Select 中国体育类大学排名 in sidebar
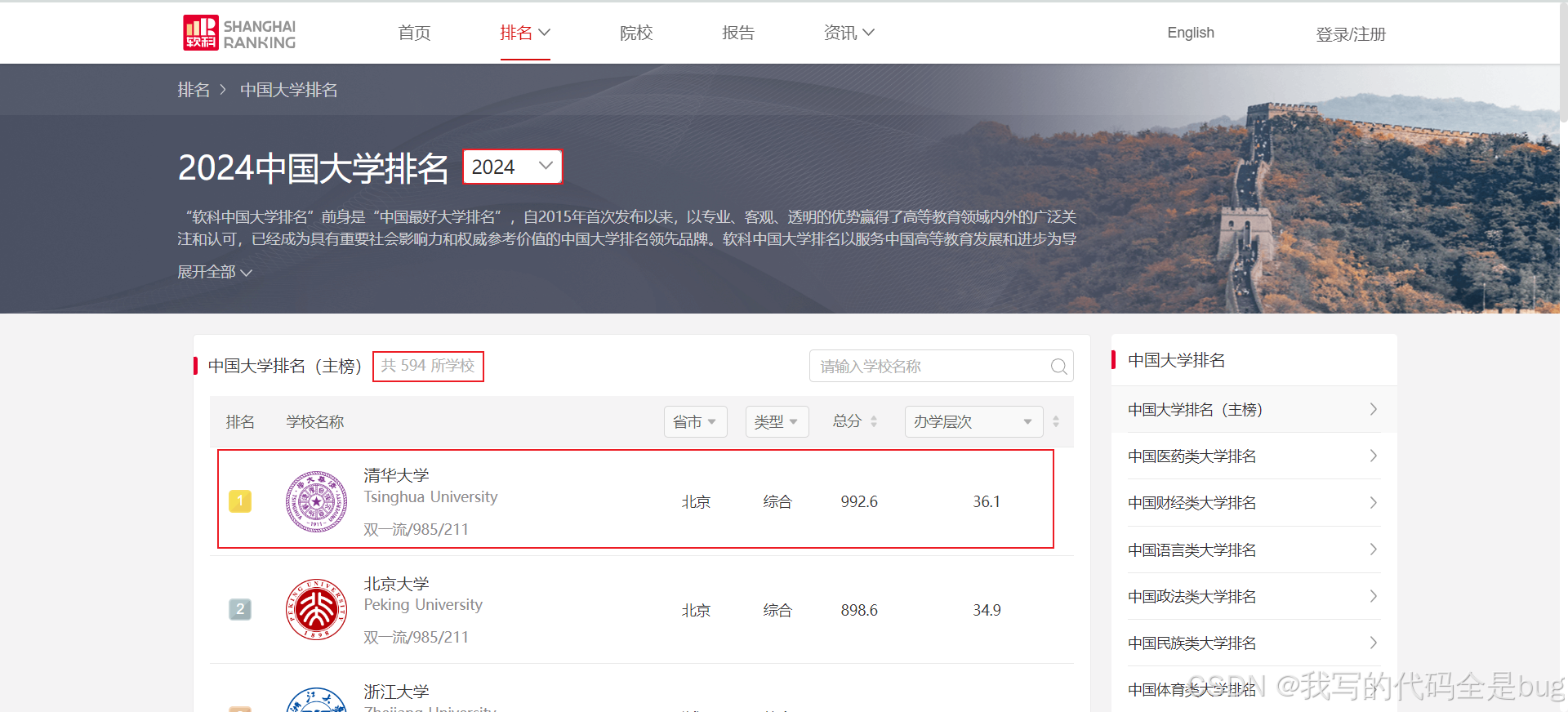This screenshot has height=712, width=1568. click(1254, 689)
